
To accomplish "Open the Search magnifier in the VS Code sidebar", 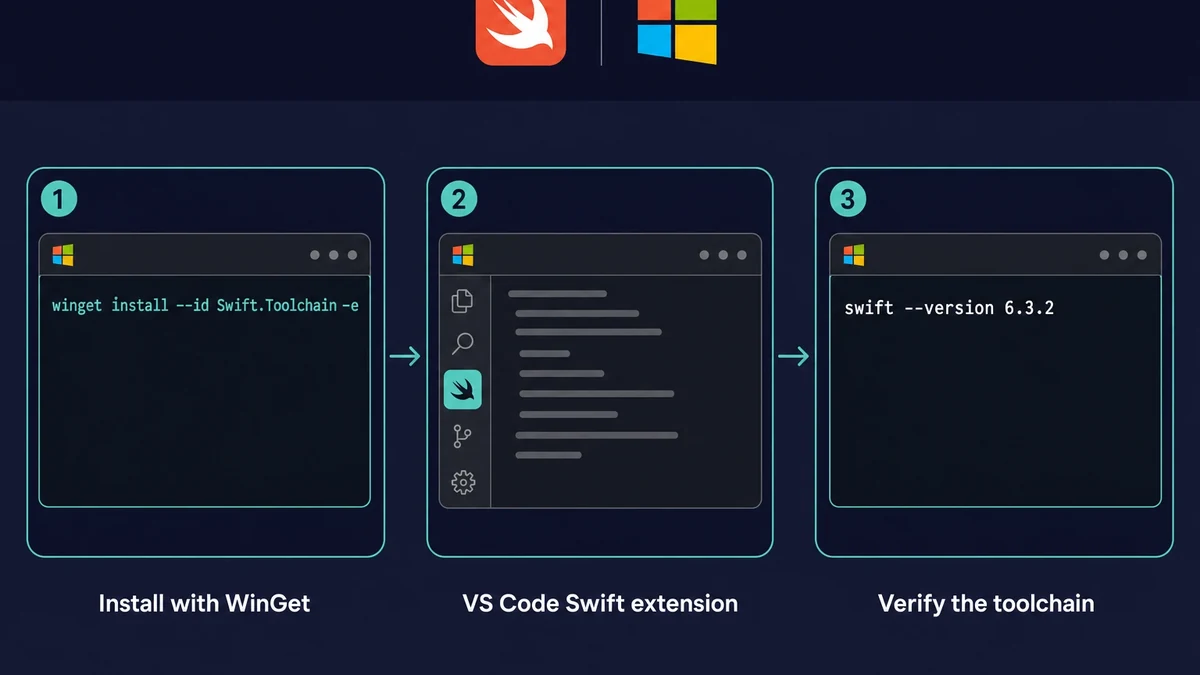I will tap(462, 344).
